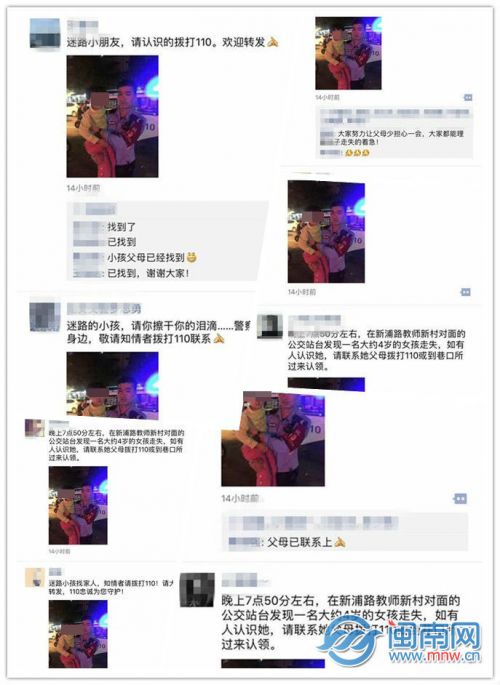This screenshot has height=685, width=500.
Task: Click comment icon above '父母已联系上' reply
Action: point(460,498)
